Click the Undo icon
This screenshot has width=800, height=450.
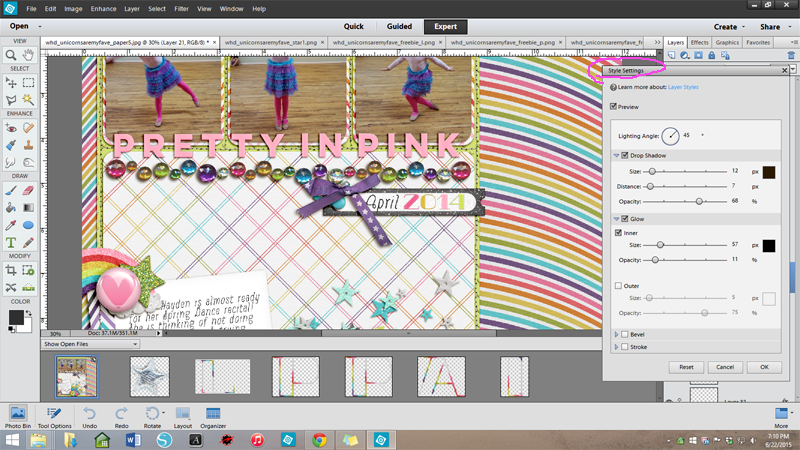point(90,412)
